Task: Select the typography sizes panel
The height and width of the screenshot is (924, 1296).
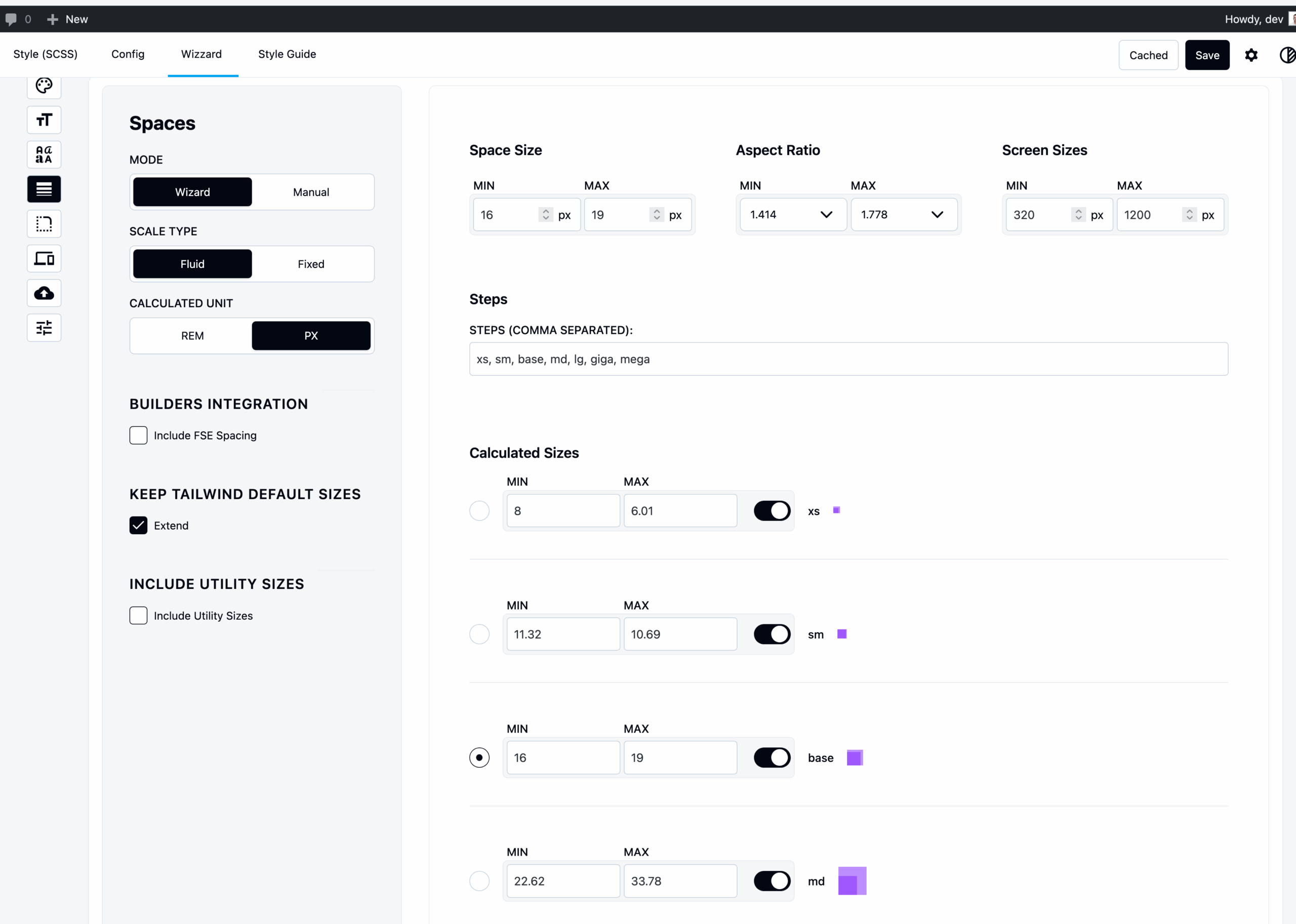Action: pos(44,120)
